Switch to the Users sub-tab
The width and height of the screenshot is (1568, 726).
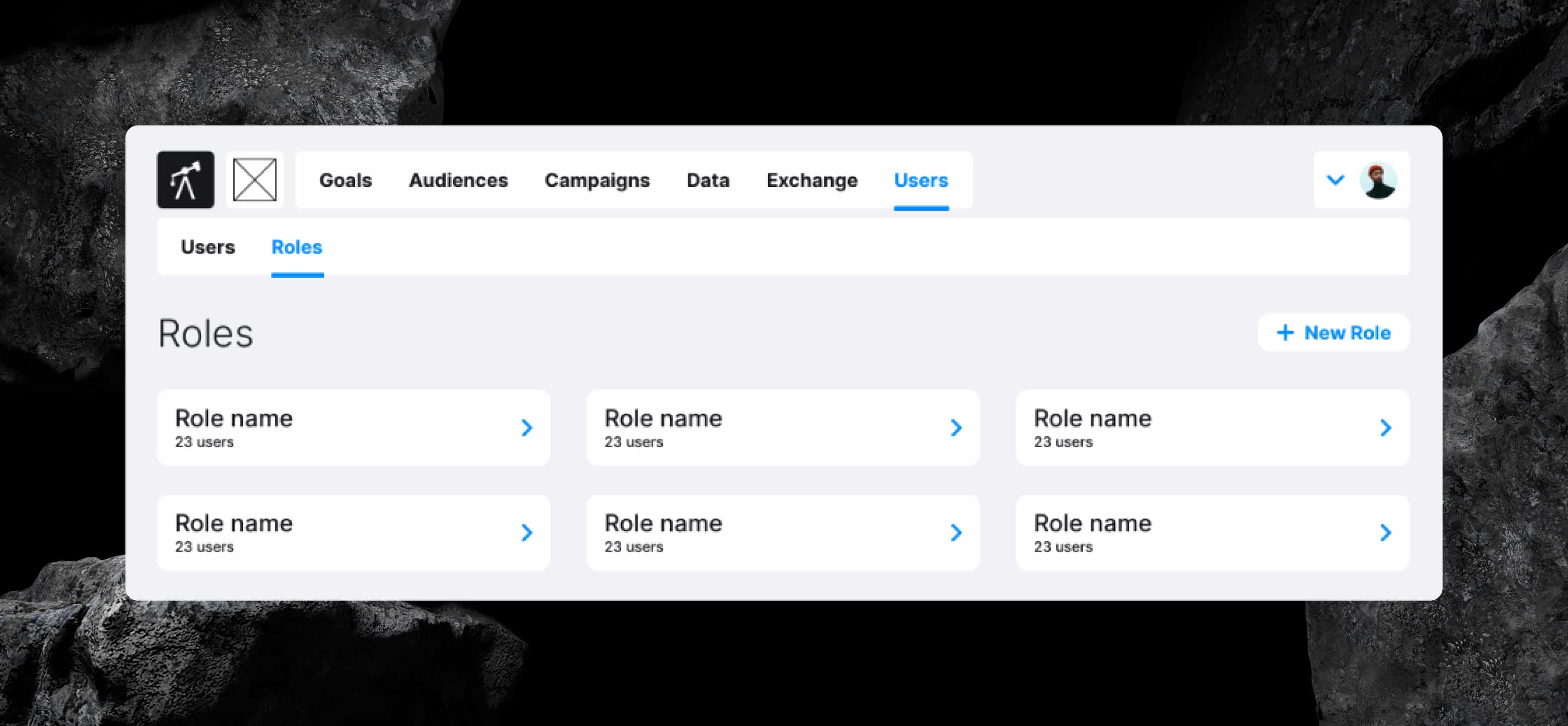(207, 247)
